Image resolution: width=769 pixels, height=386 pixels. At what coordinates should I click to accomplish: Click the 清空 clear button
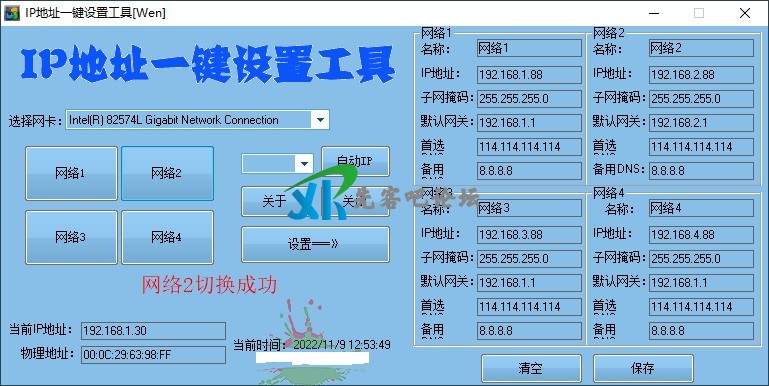(x=531, y=368)
